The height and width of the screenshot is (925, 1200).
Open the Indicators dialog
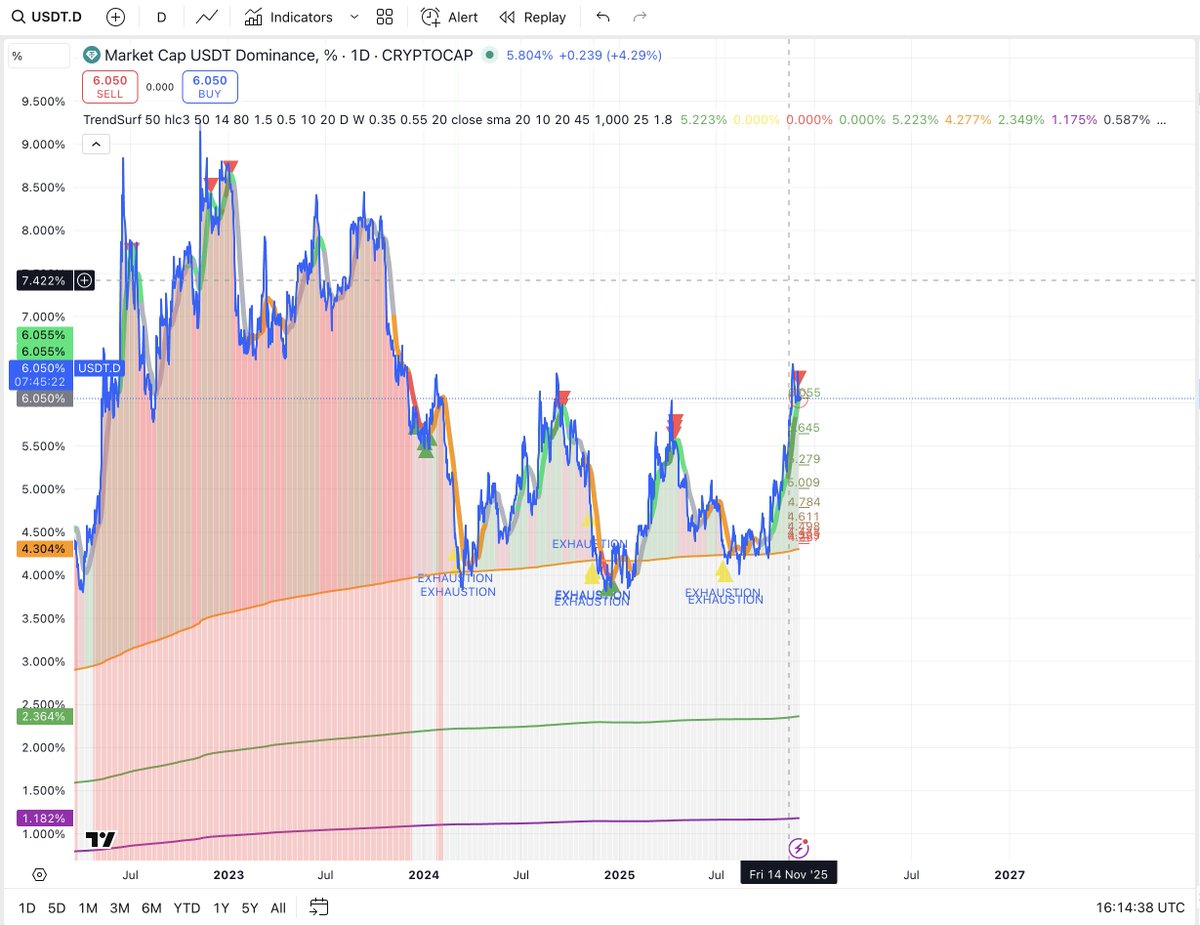[x=289, y=17]
